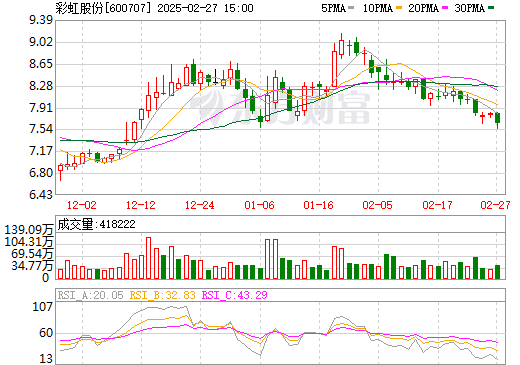Select the 01-06 date axis label
This screenshot has height=365, width=520.
[x=259, y=205]
